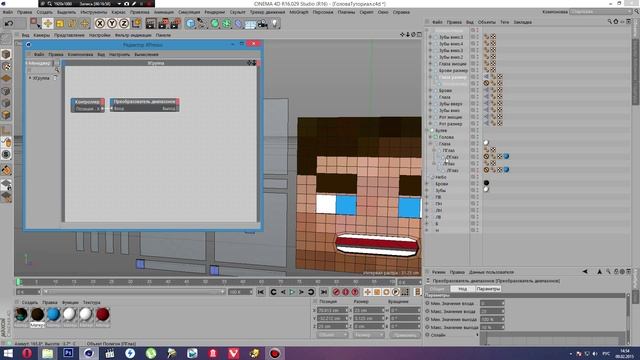640x360 pixels.
Task: Toggle the Y axis lock
Action: click(112, 24)
